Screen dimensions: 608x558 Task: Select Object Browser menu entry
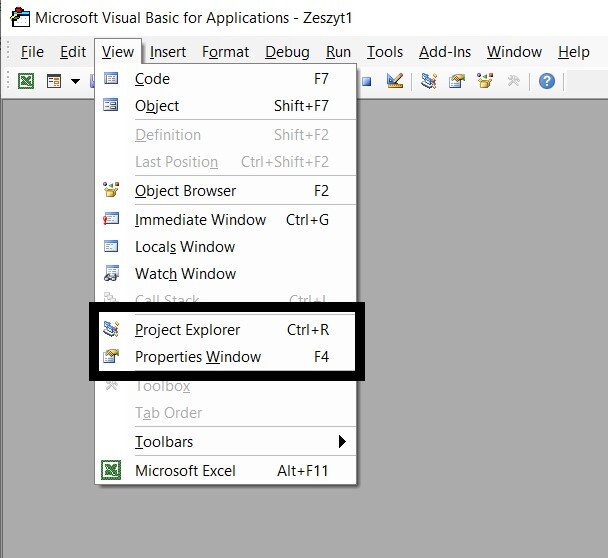point(226,191)
